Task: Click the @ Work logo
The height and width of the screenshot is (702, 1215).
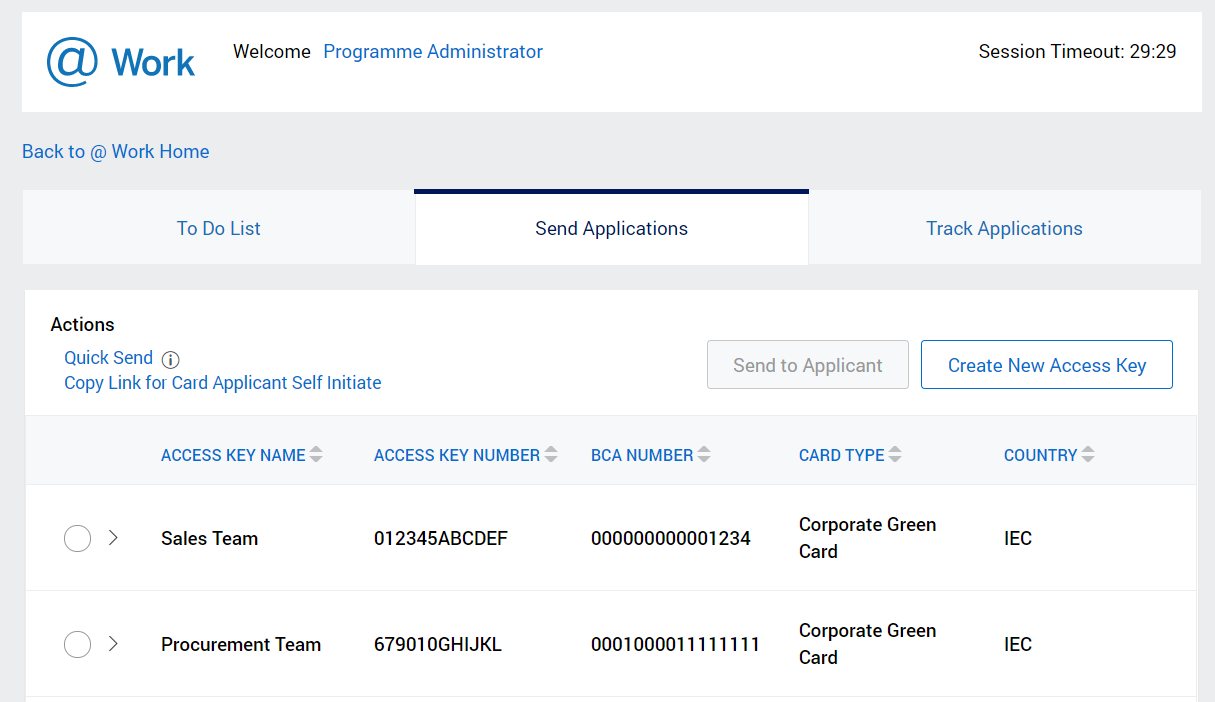Action: click(120, 62)
